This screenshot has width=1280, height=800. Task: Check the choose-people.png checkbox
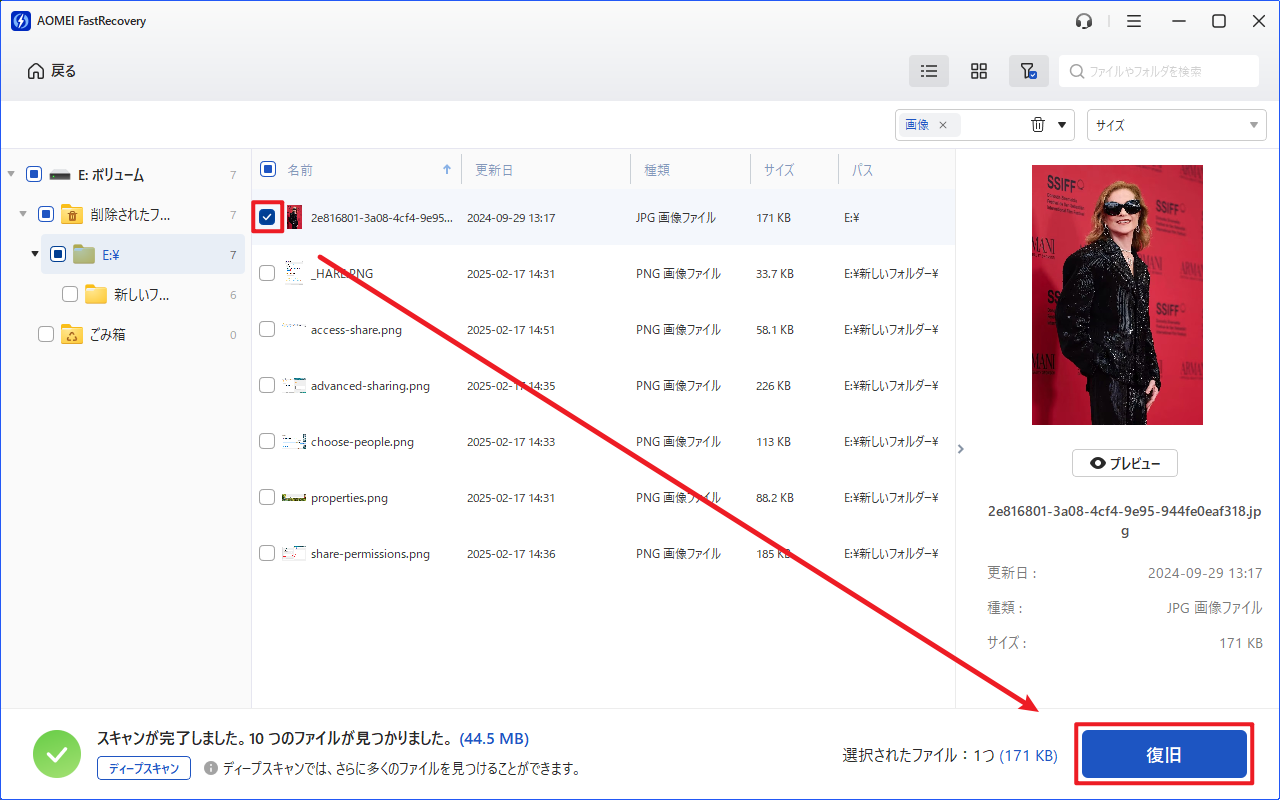tap(267, 441)
